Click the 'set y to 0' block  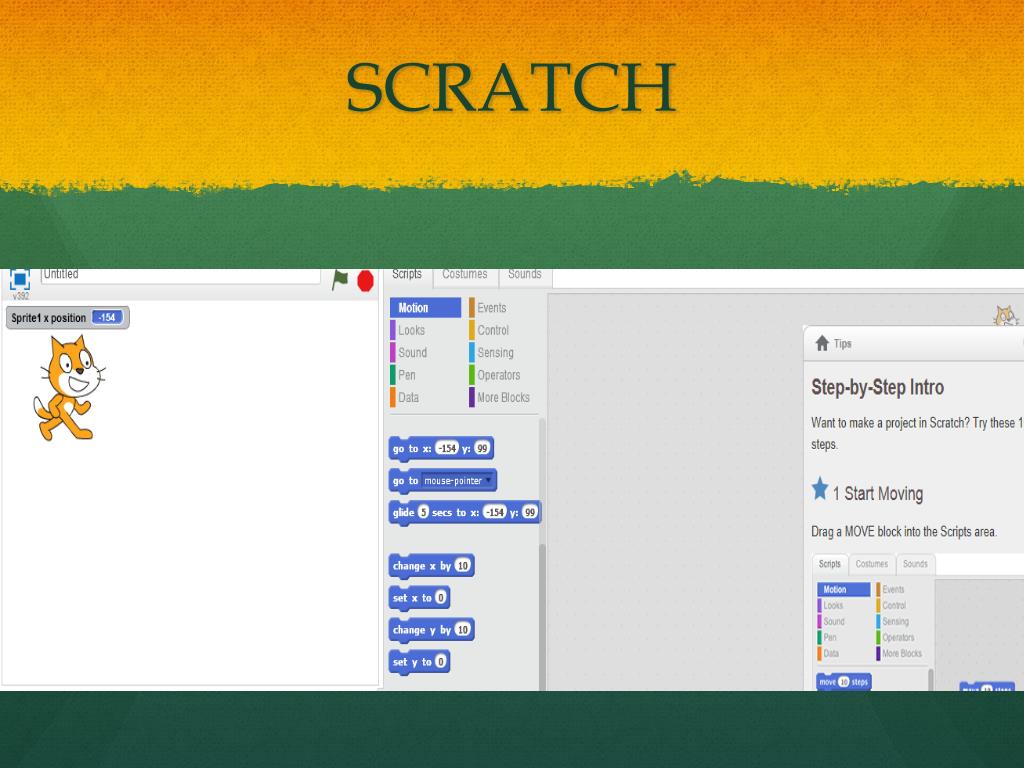coord(419,662)
